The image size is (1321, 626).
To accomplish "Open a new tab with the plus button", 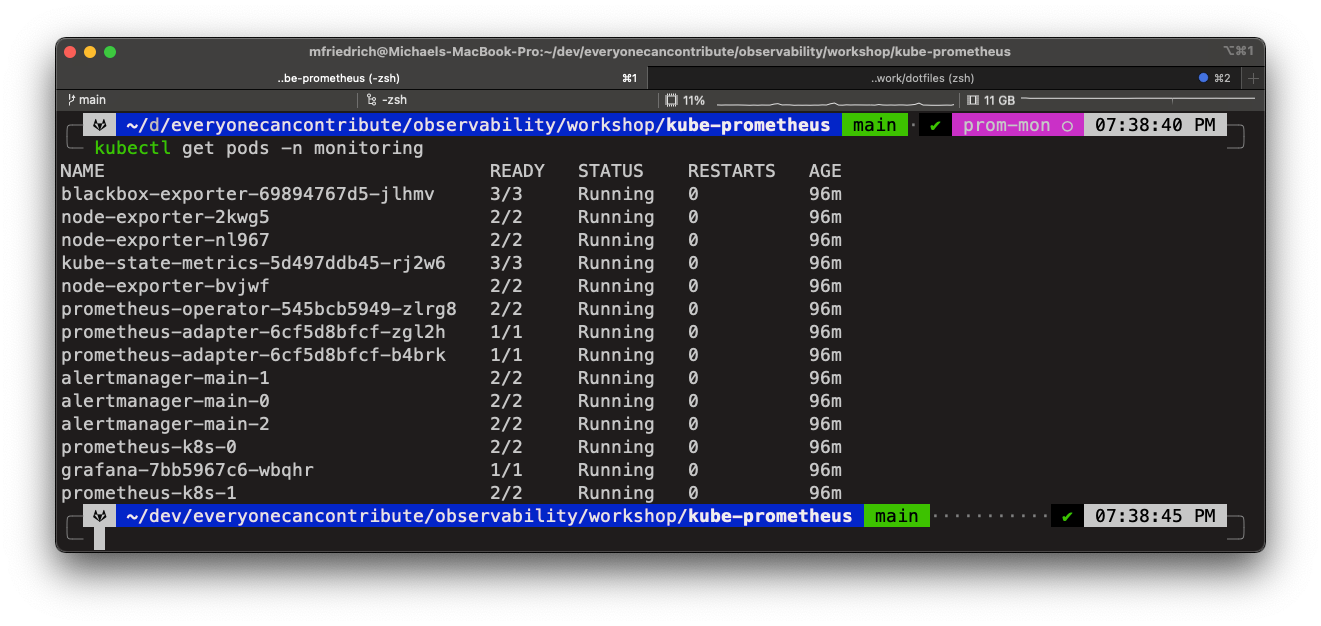I will coord(1254,78).
